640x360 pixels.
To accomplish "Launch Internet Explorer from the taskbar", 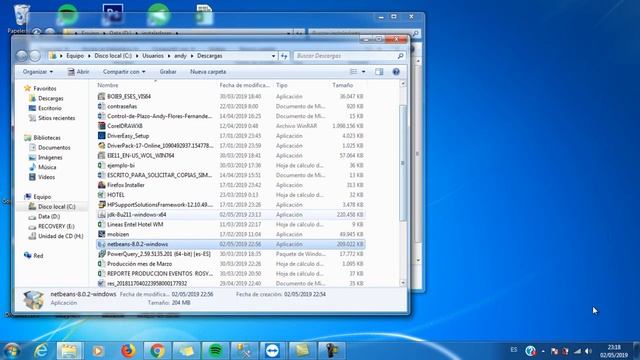I will coord(41,351).
